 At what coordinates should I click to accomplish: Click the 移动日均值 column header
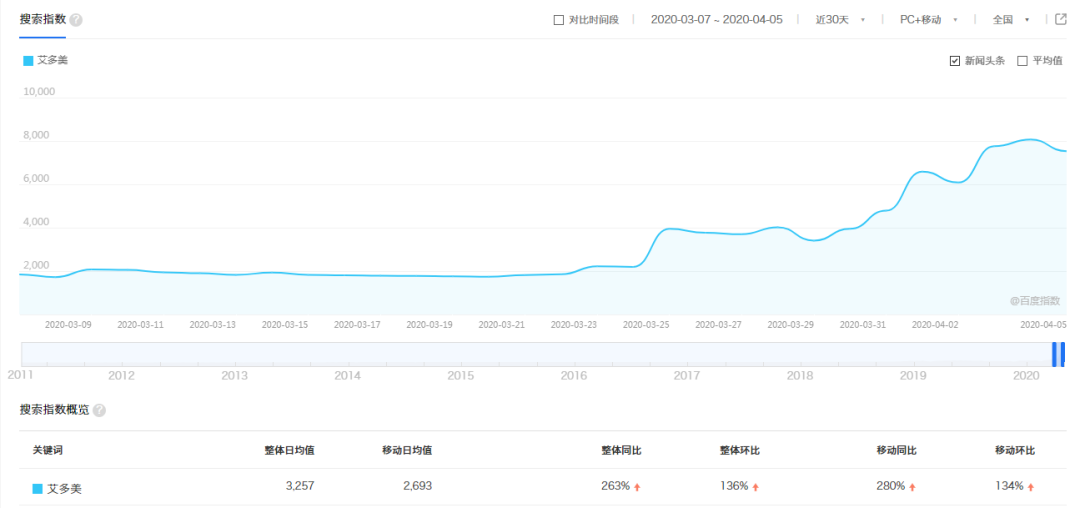407,450
